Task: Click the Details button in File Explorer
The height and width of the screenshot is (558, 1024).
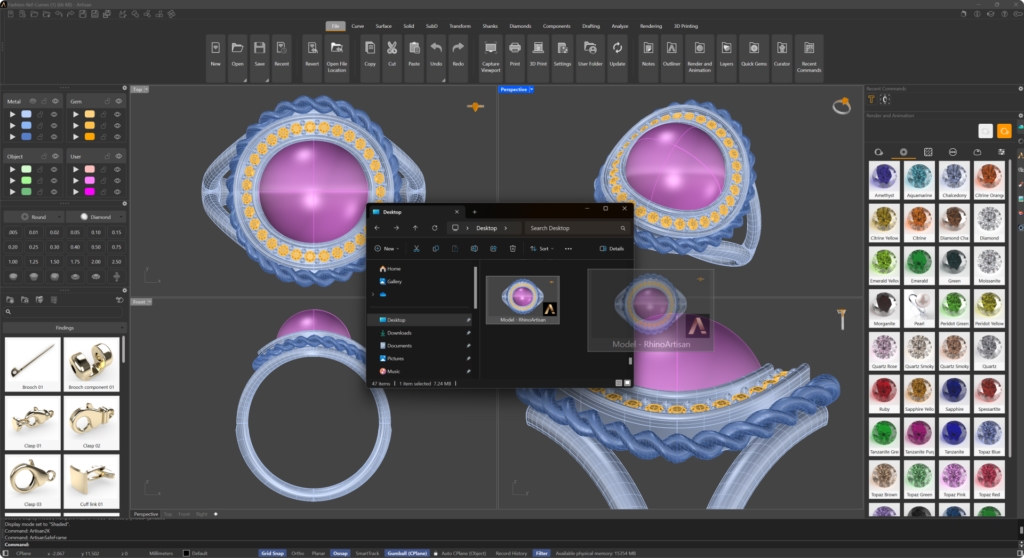Action: click(611, 248)
